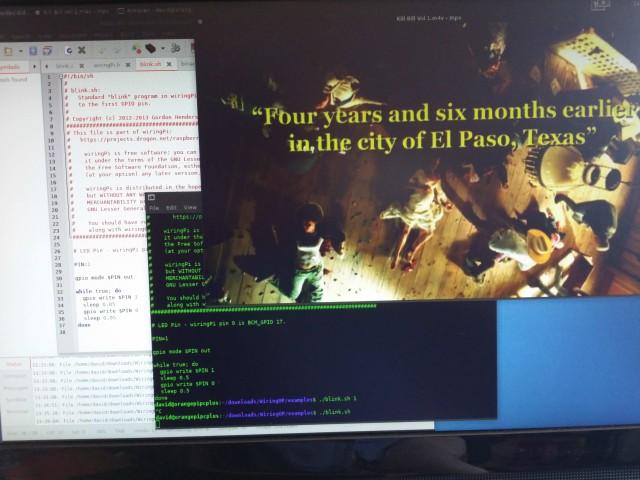Click the 'PIN=1' line in the terminal
The width and height of the screenshot is (640, 480).
pyautogui.click(x=160, y=339)
